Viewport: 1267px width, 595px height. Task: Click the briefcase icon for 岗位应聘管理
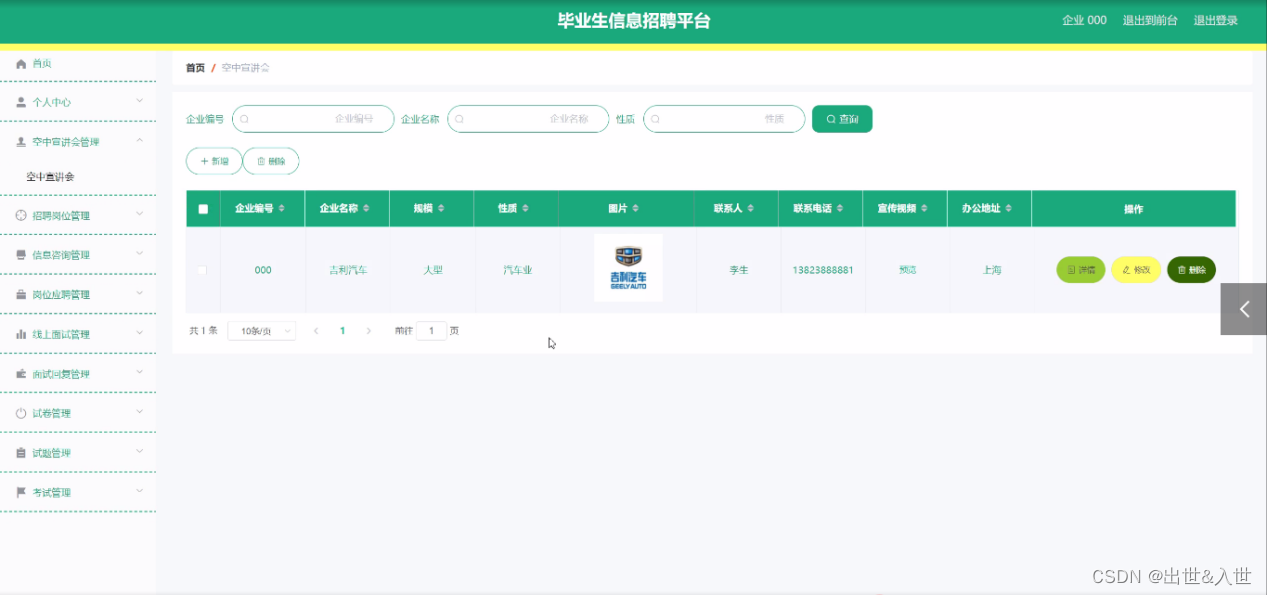(21, 295)
